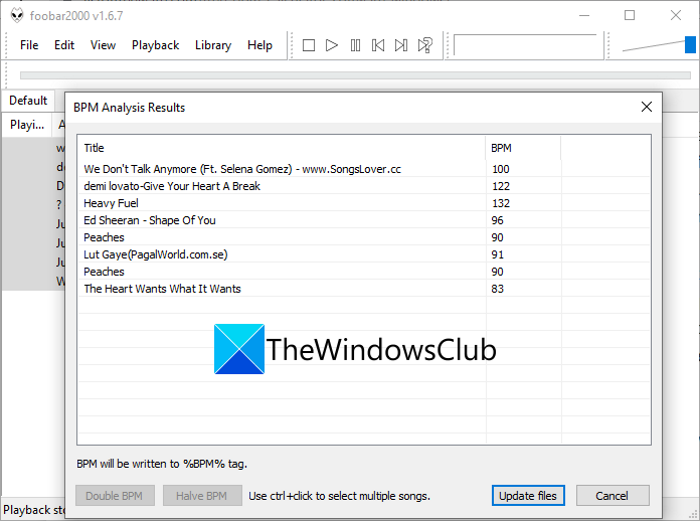
Task: Open the Help menu
Action: pyautogui.click(x=260, y=45)
